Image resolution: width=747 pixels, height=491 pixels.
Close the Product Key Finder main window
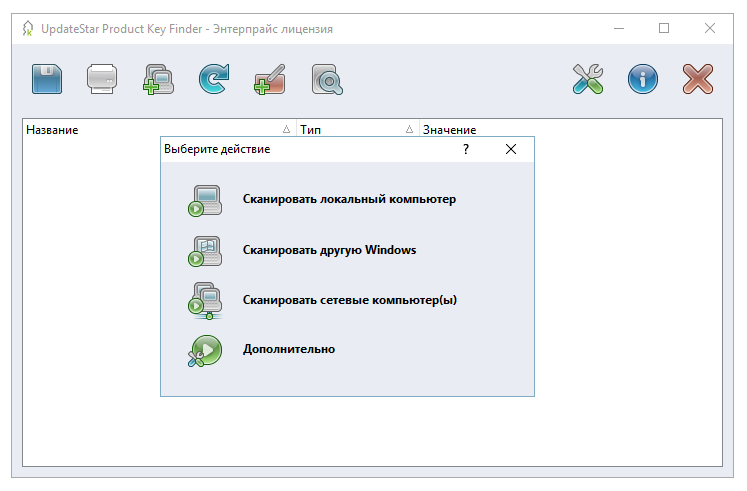[x=710, y=29]
